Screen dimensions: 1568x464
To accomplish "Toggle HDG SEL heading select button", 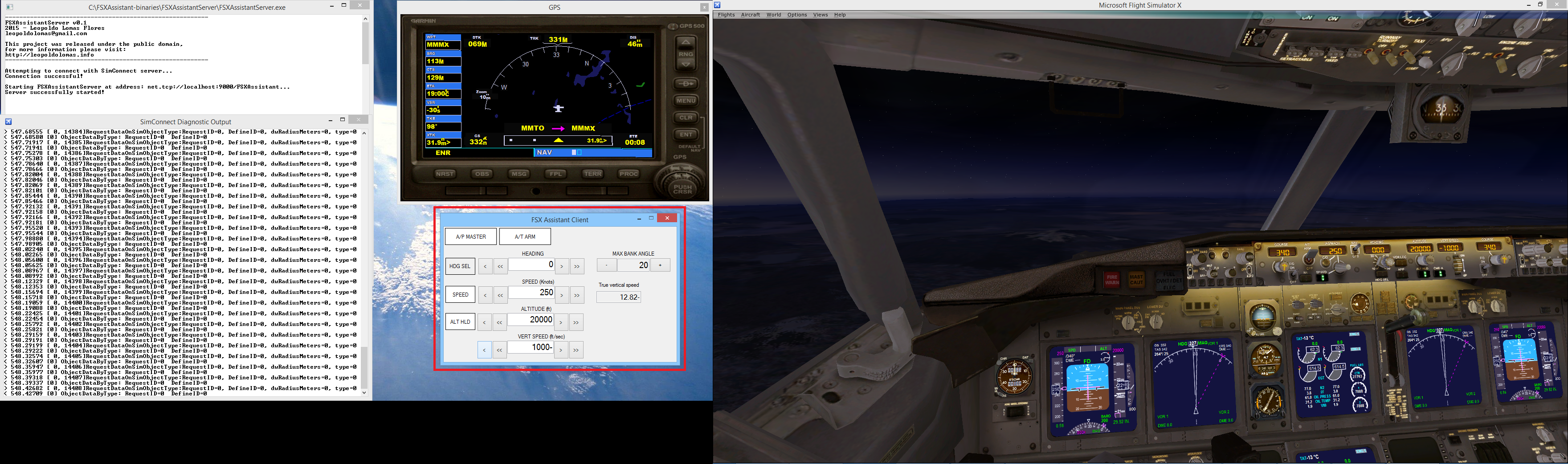I will 460,266.
